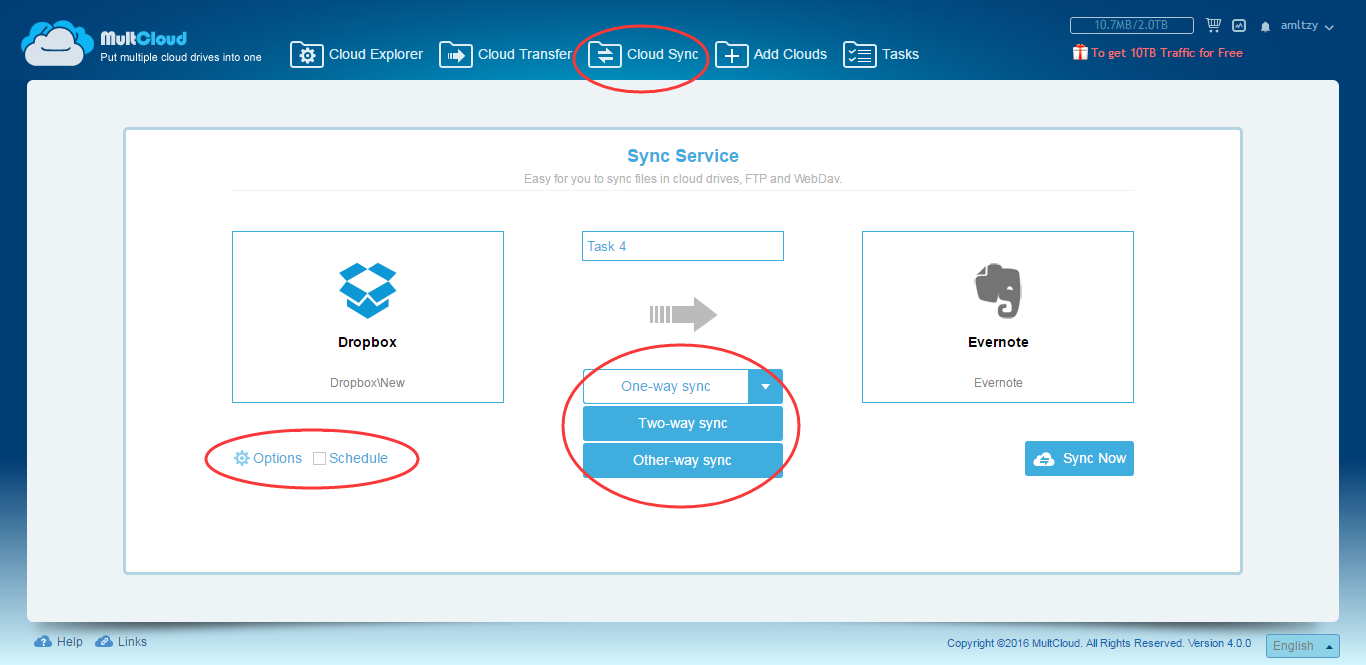The height and width of the screenshot is (665, 1366).
Task: Switch to Cloud Sync tab
Action: 644,54
